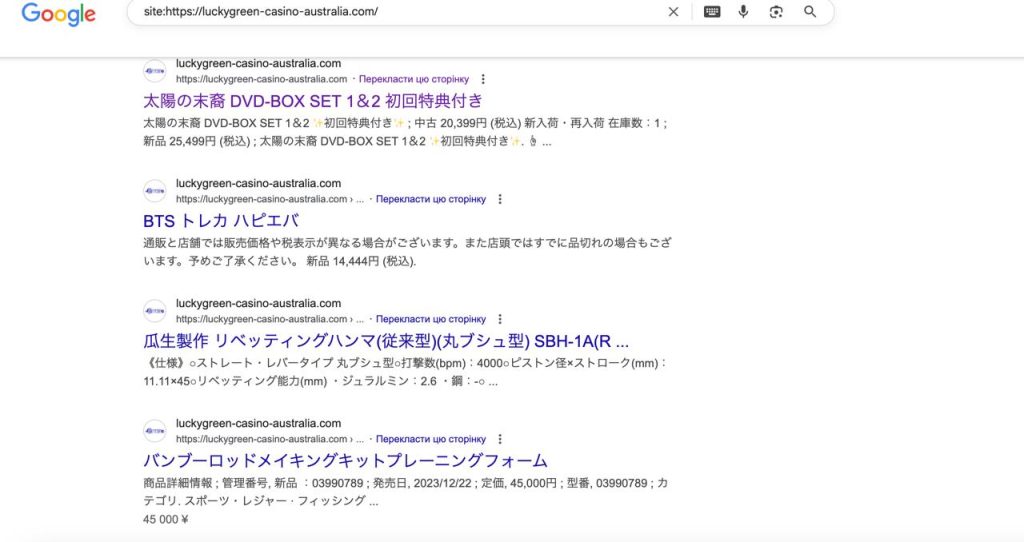Click the URL breadcrumb of 瓜生製作 result
Image resolution: width=1024 pixels, height=542 pixels.
point(270,319)
